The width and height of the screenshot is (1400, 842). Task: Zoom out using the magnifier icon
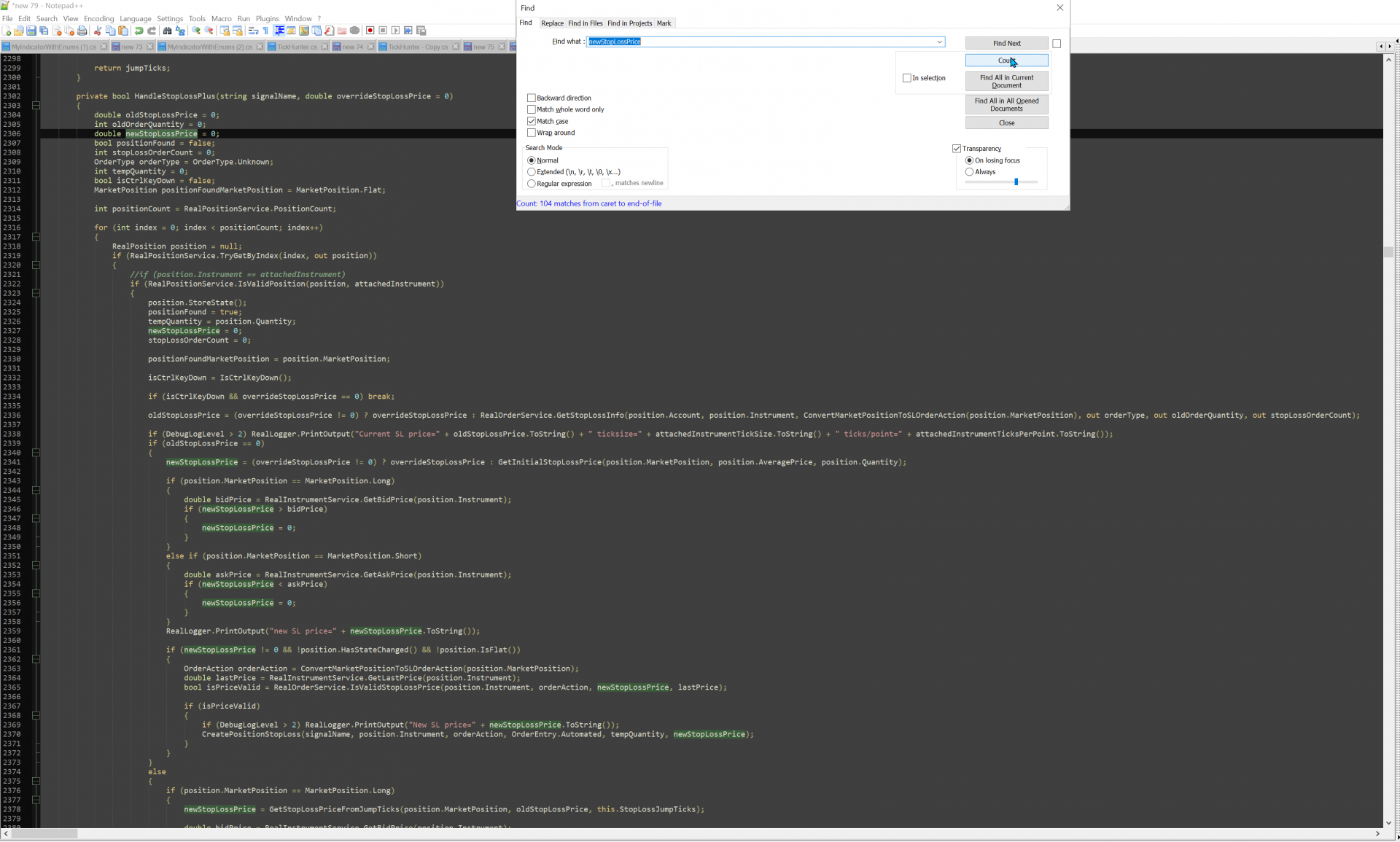tap(209, 31)
